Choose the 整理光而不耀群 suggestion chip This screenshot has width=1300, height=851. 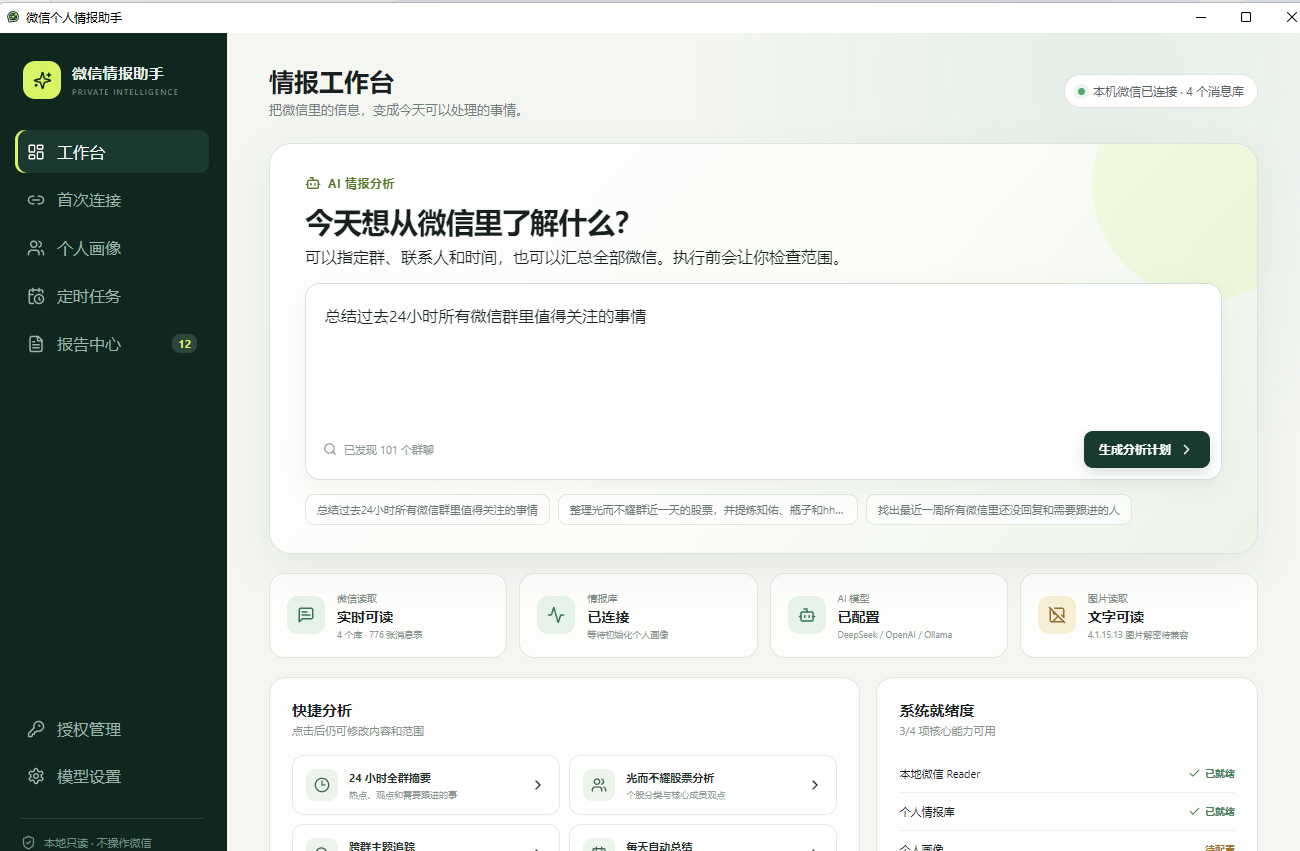[707, 510]
